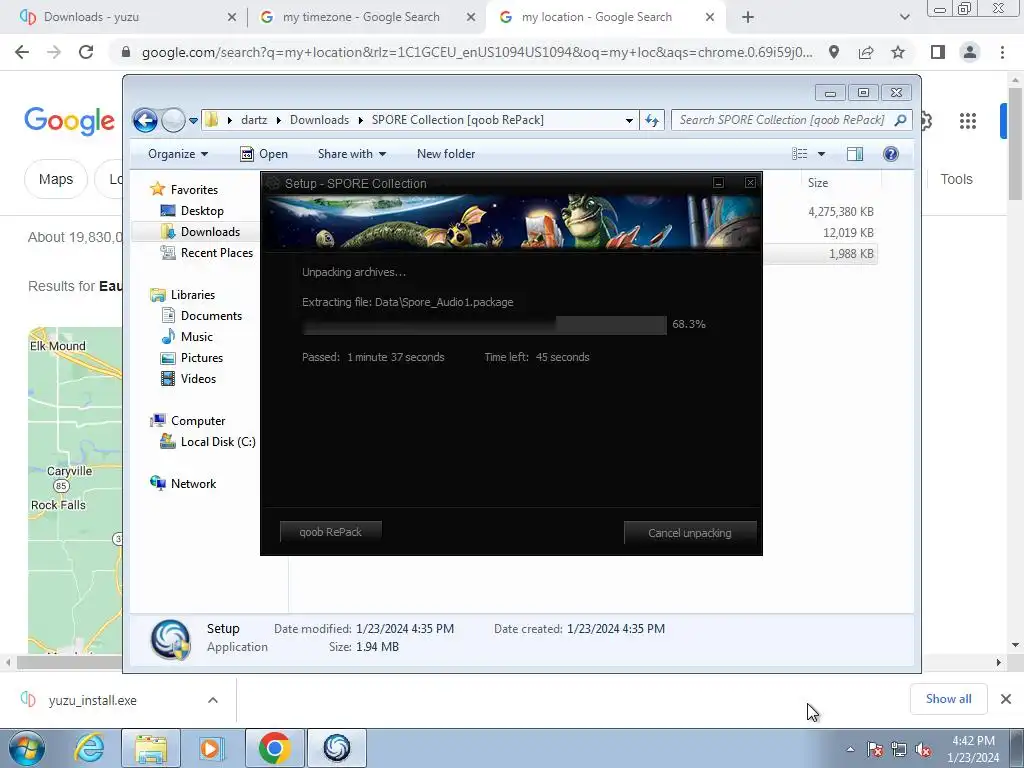Select Network in navigation pane
The height and width of the screenshot is (768, 1024).
(x=183, y=484)
